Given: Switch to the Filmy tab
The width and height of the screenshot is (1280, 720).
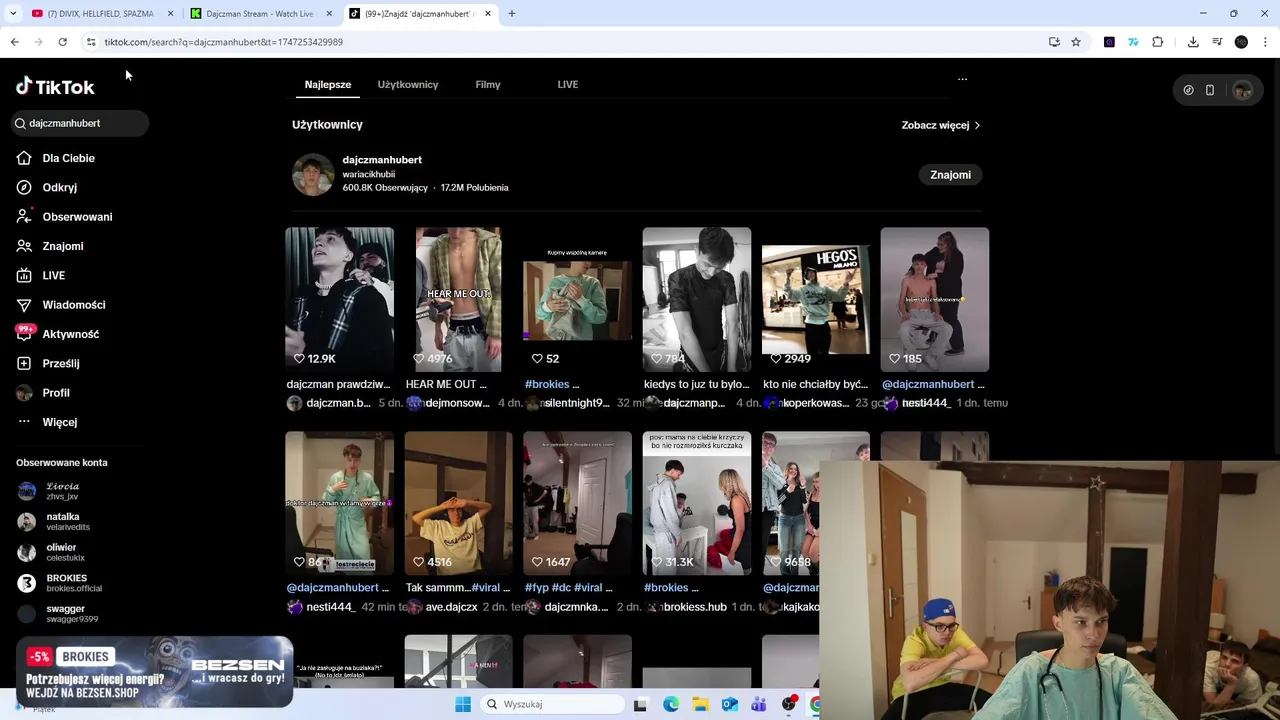Looking at the screenshot, I should coord(488,85).
